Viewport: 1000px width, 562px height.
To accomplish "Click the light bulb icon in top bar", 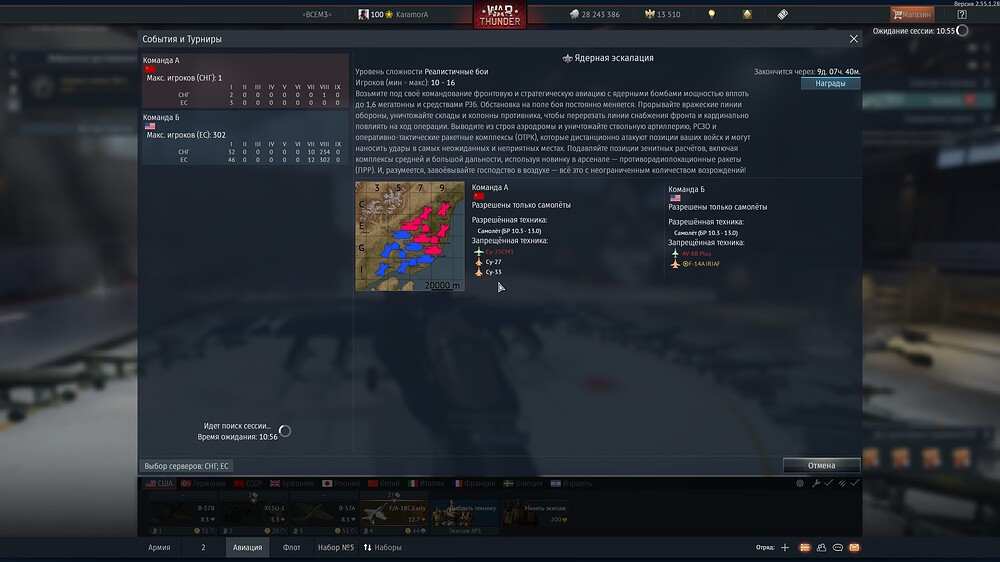I will click(712, 15).
